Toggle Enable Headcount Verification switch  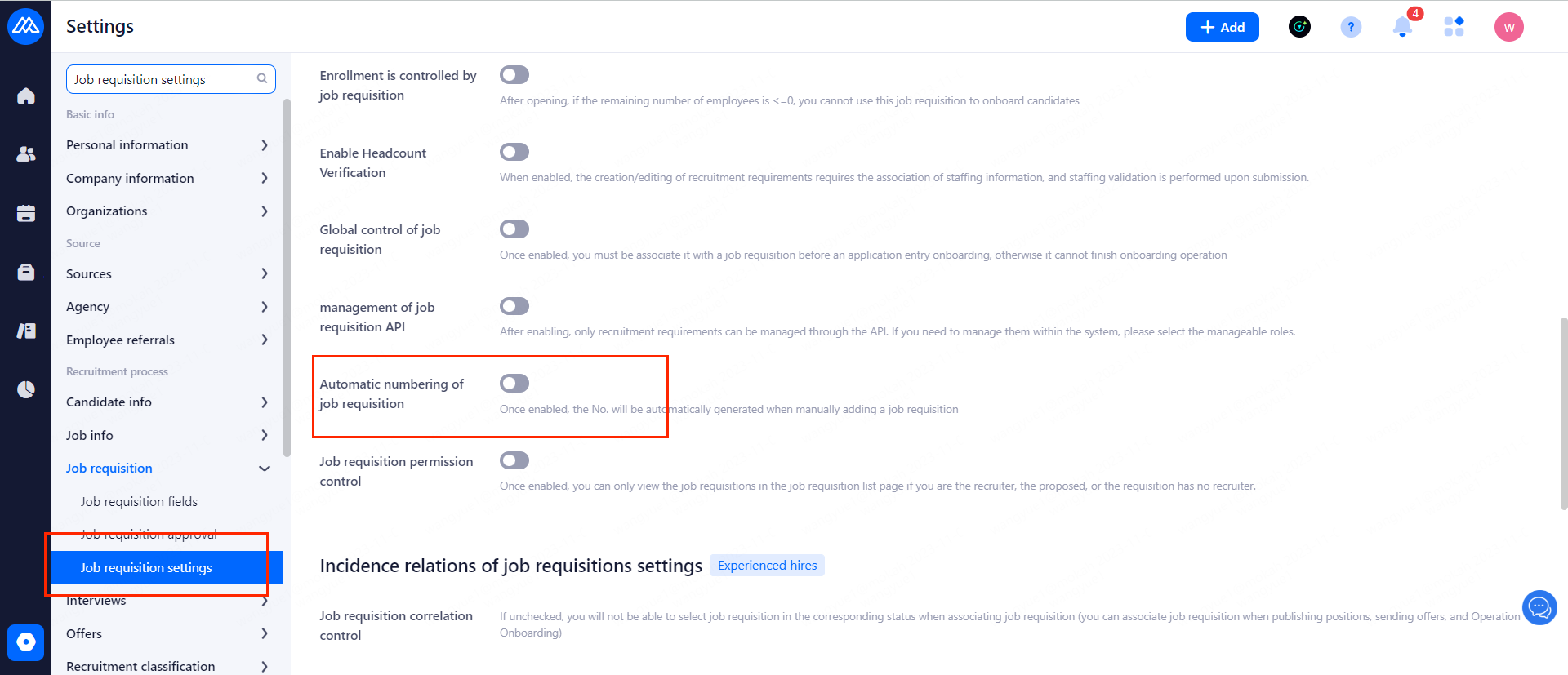point(514,153)
